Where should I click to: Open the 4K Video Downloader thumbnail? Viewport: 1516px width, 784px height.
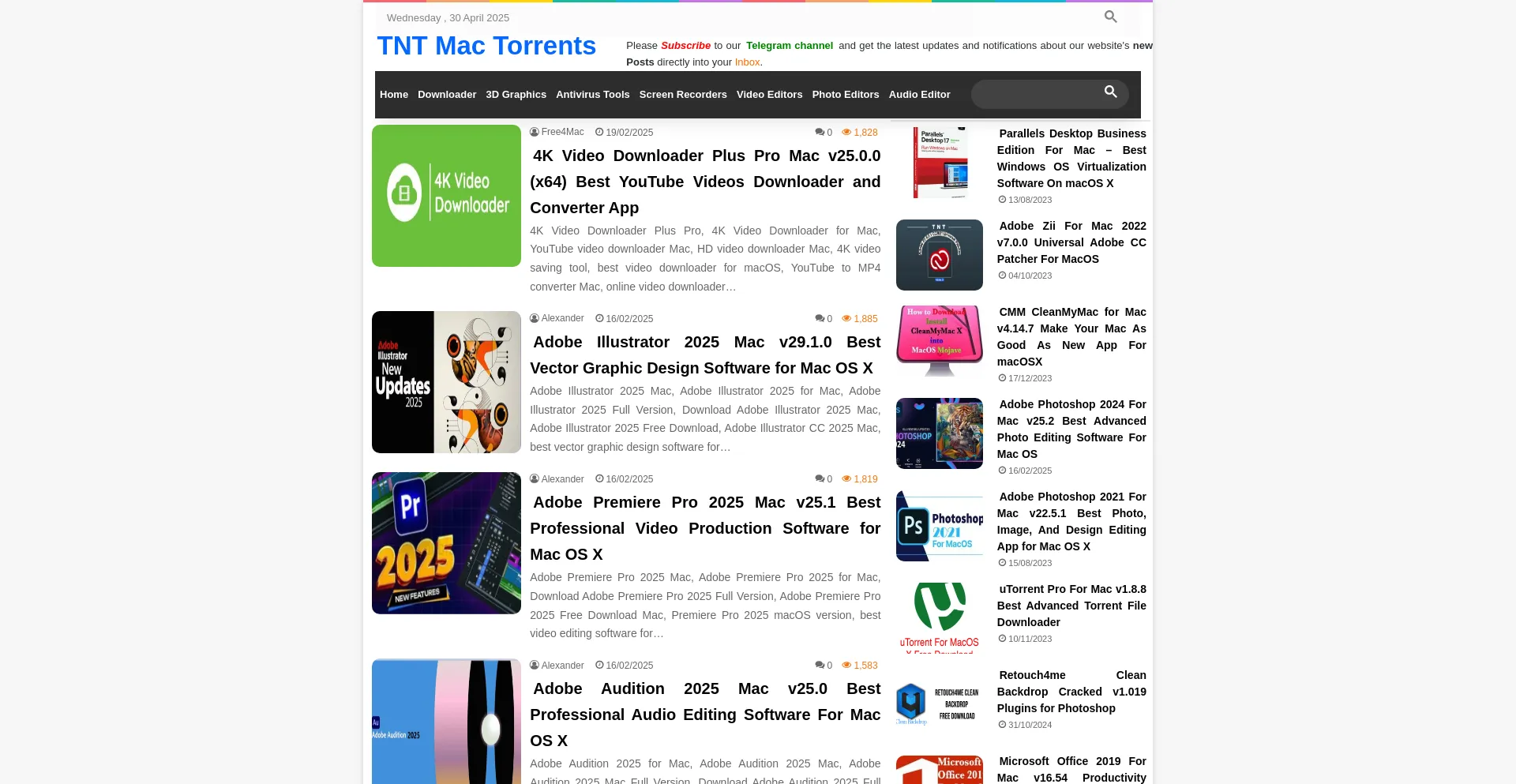446,196
